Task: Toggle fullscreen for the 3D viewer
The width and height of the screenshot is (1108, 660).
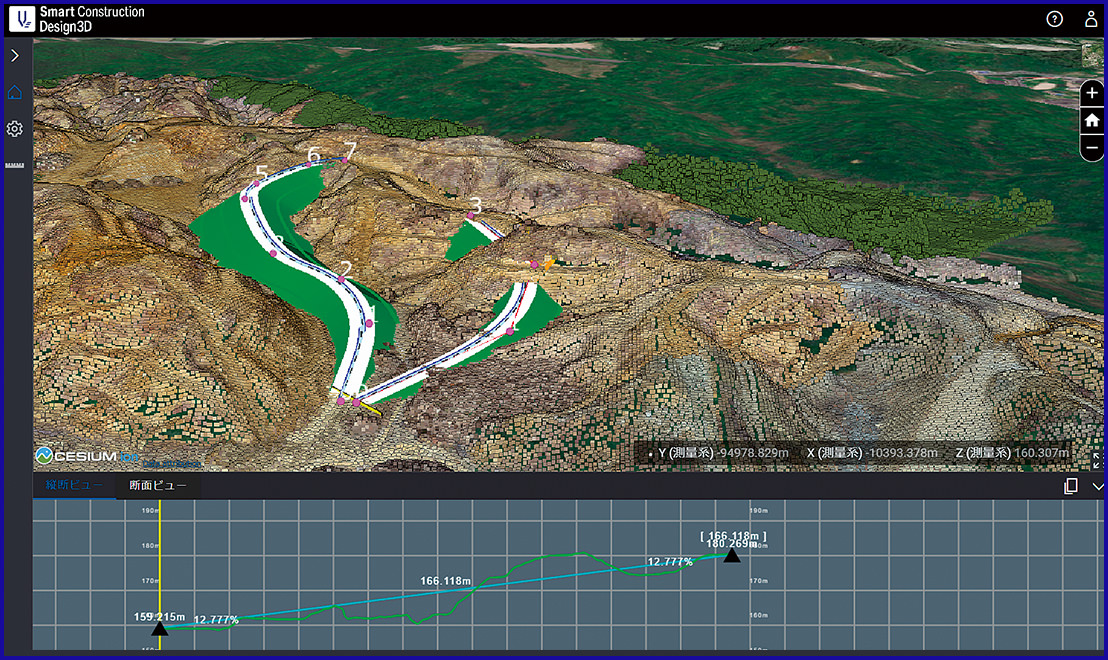Action: click(x=1098, y=461)
